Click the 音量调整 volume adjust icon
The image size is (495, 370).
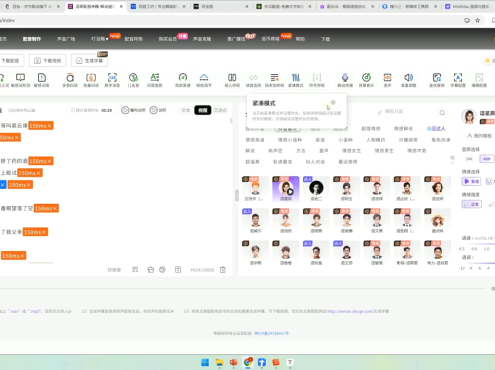click(x=408, y=80)
